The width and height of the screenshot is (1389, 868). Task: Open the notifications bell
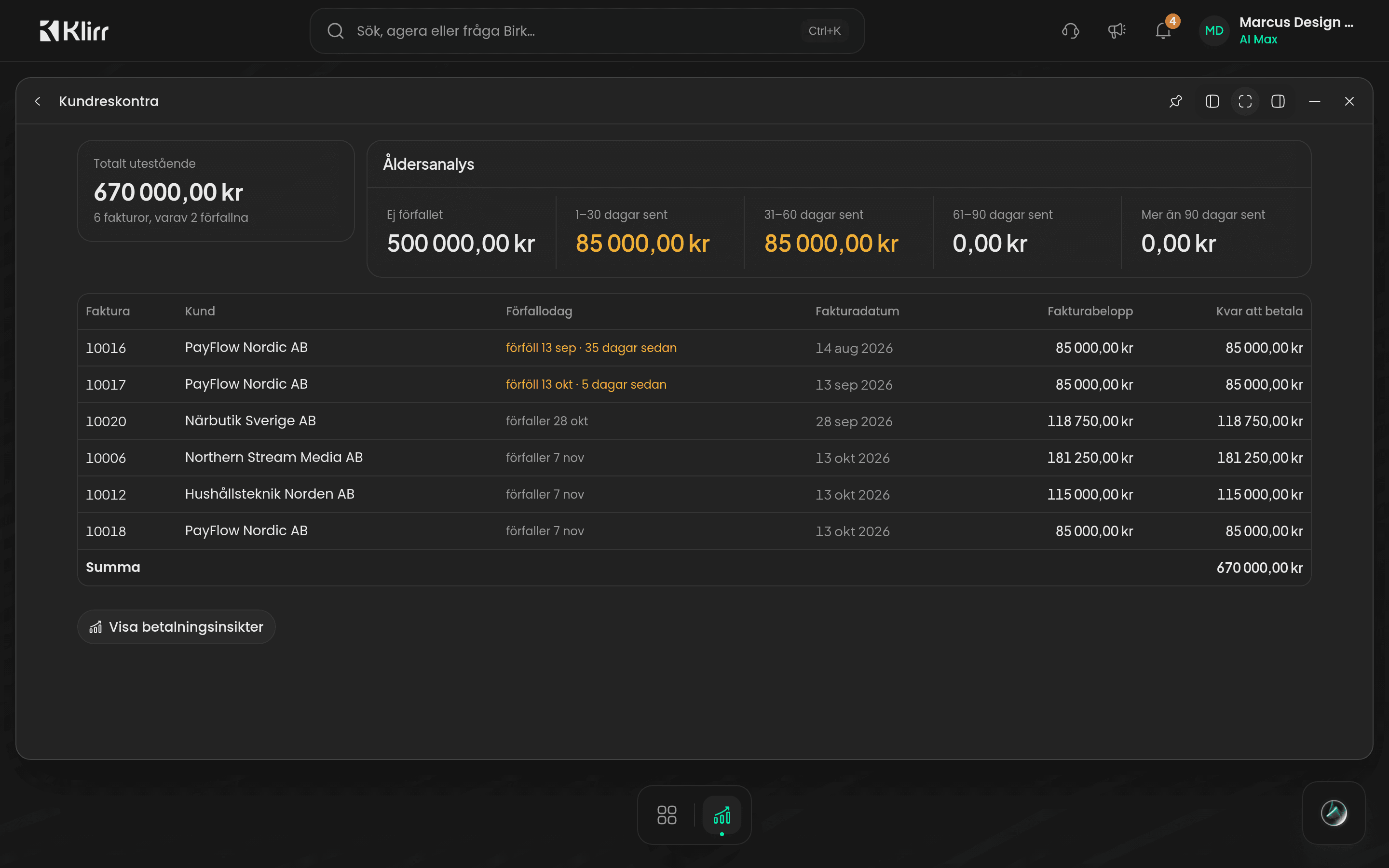1163,31
